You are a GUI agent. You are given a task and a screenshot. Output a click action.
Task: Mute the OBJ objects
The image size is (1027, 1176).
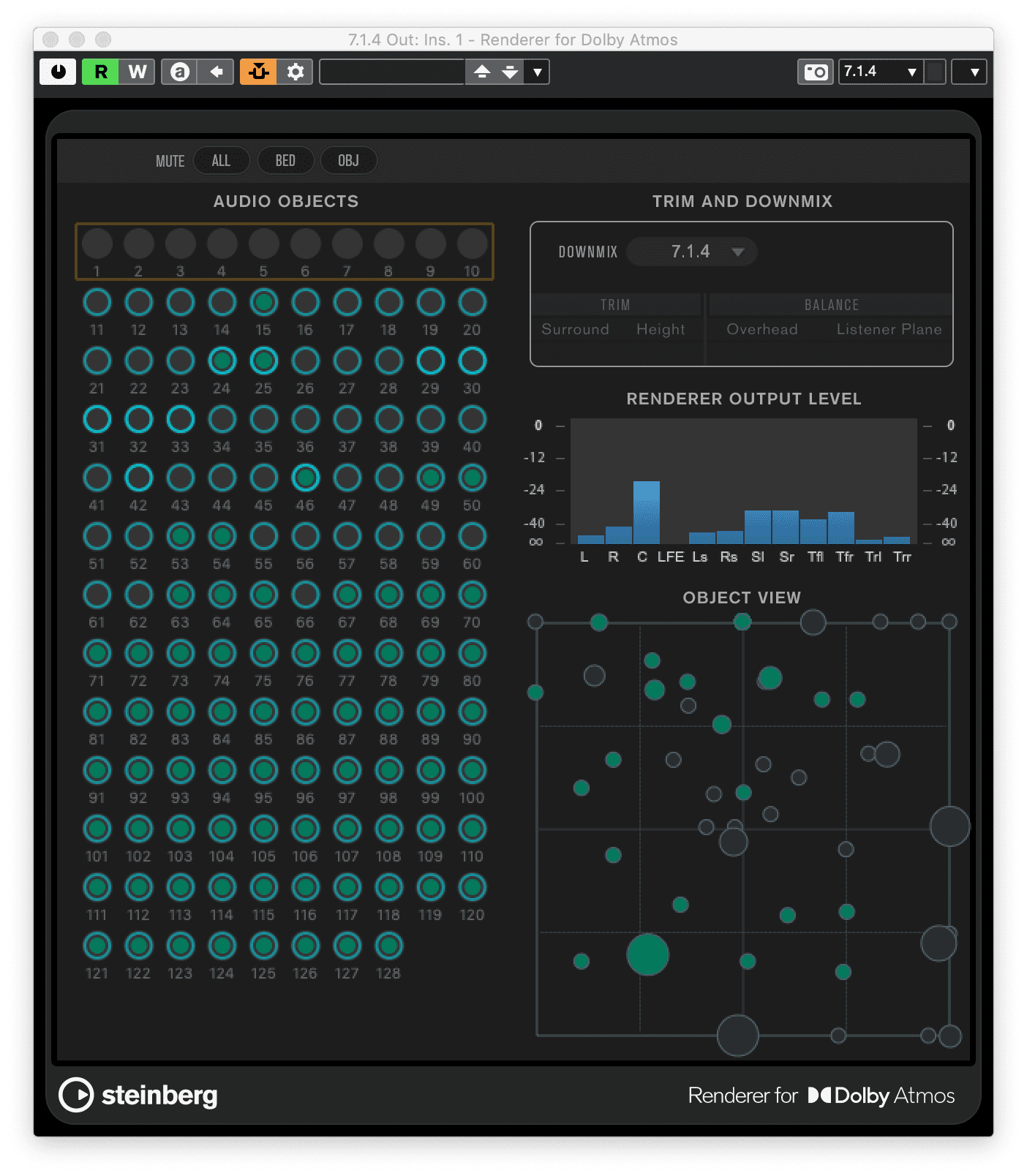348,160
